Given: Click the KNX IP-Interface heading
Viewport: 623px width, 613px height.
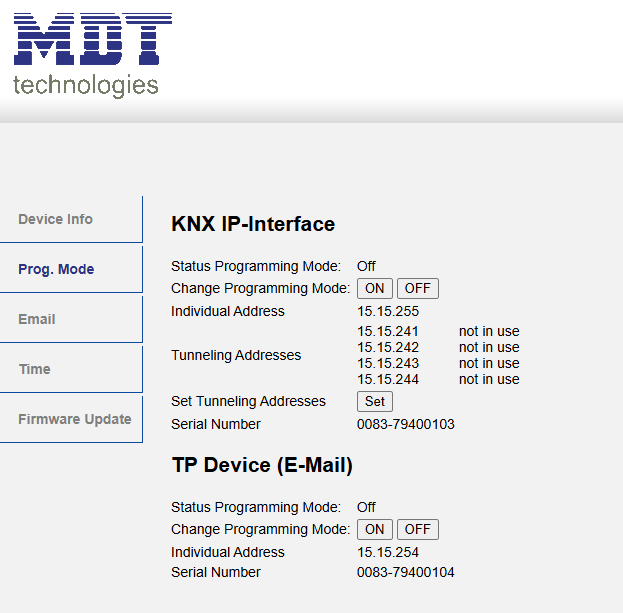Looking at the screenshot, I should pos(253,224).
